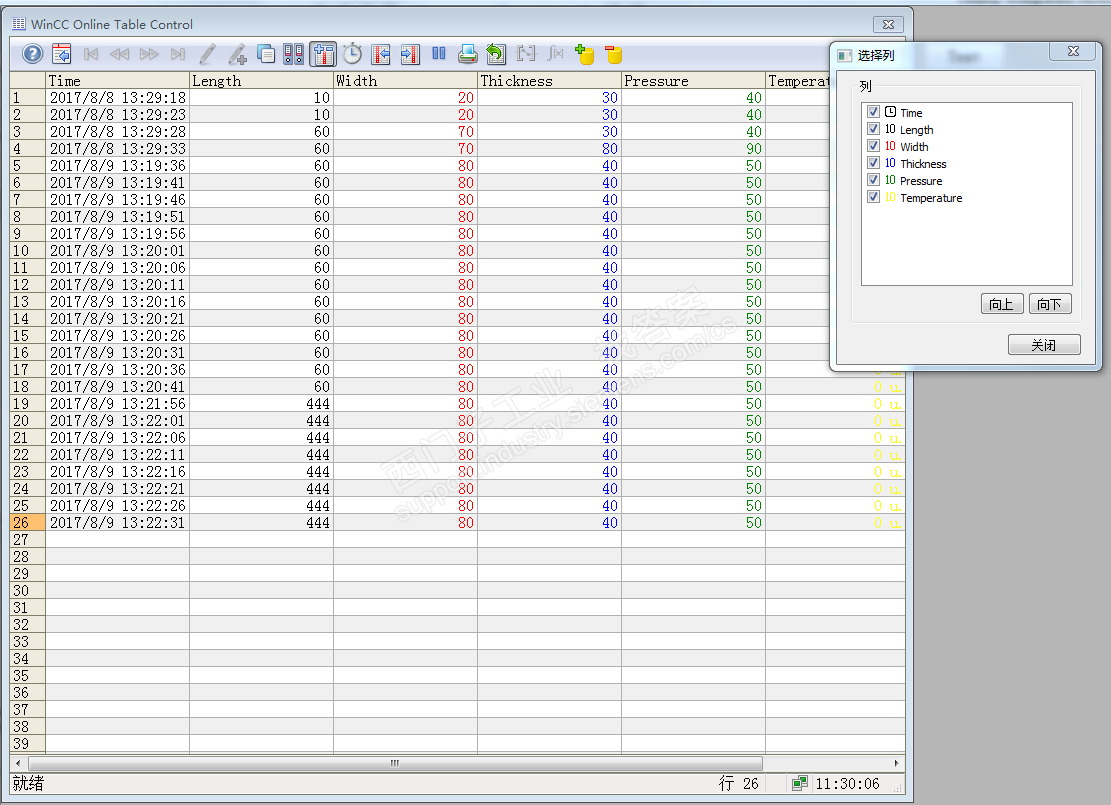1111x805 pixels.
Task: Click the Calculate statistics f(x) icon
Action: click(556, 54)
